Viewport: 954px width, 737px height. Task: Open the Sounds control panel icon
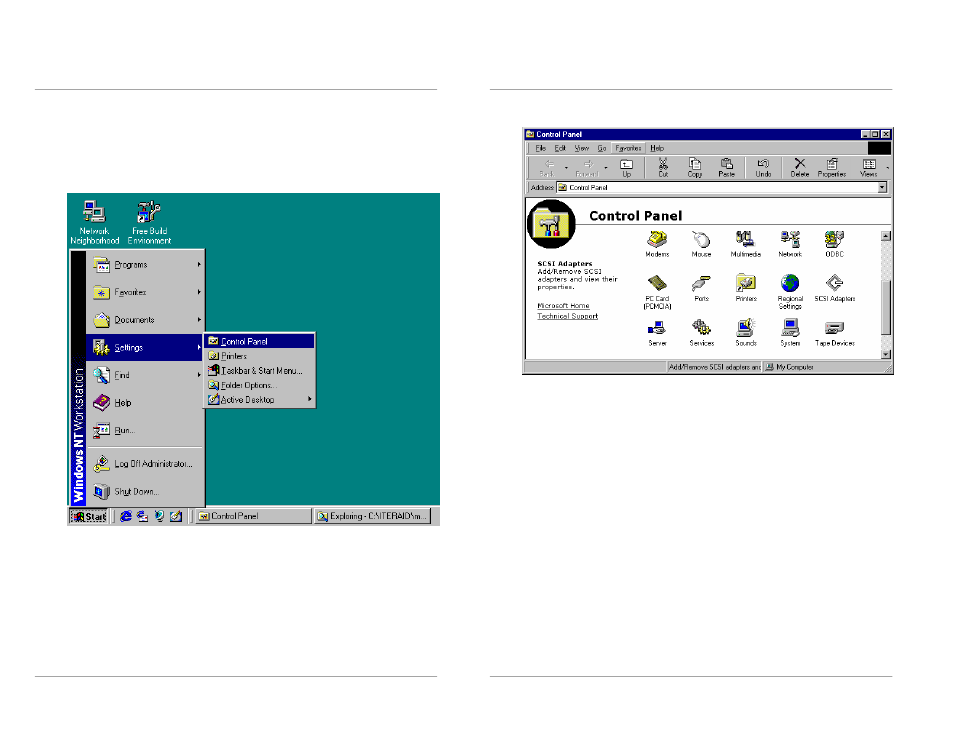tap(745, 333)
